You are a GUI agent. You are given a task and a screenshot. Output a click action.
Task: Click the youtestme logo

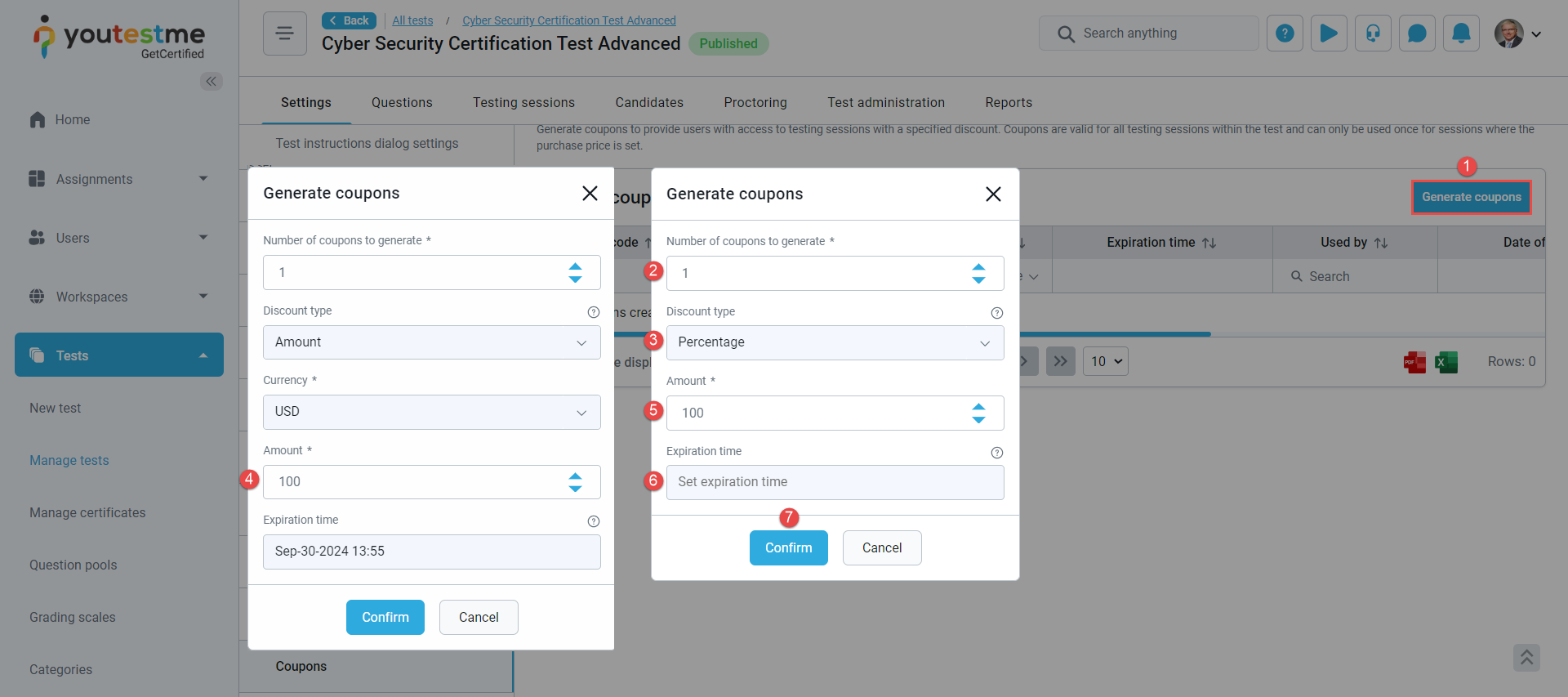(119, 37)
